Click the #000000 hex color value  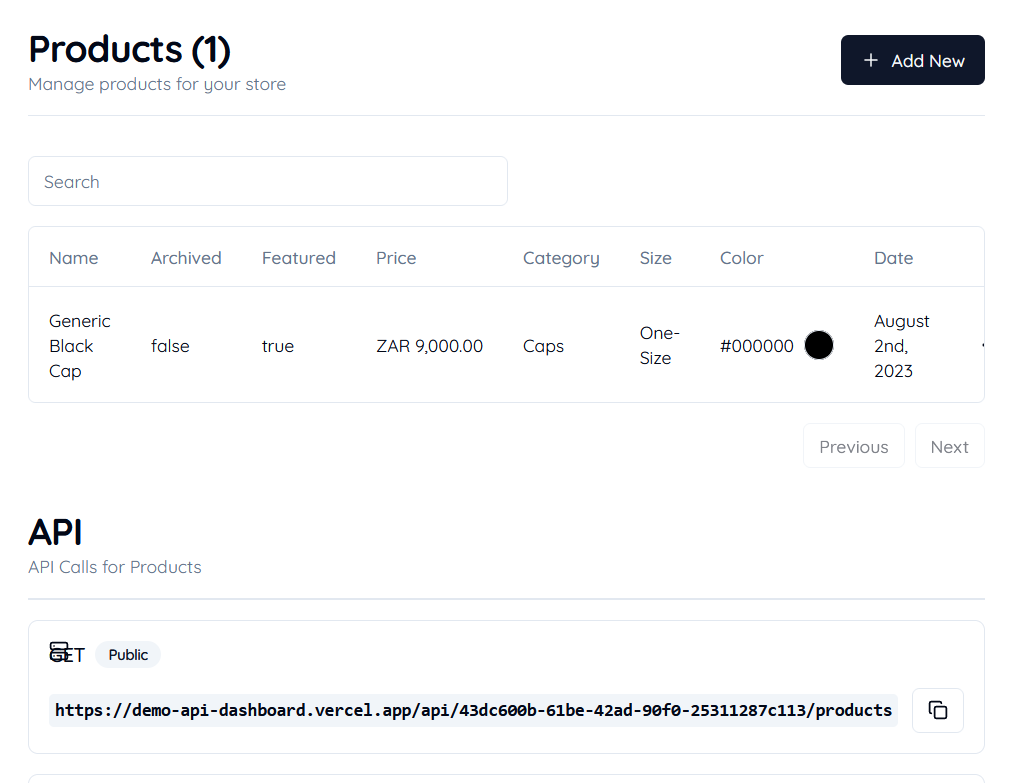tap(756, 346)
